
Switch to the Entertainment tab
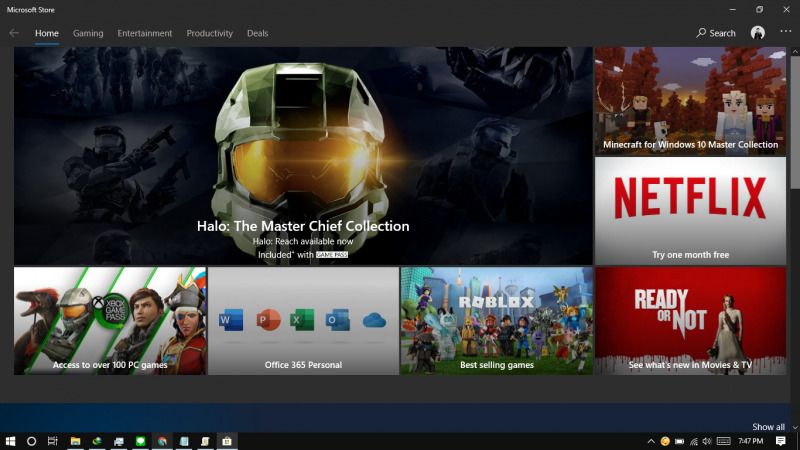pos(144,33)
